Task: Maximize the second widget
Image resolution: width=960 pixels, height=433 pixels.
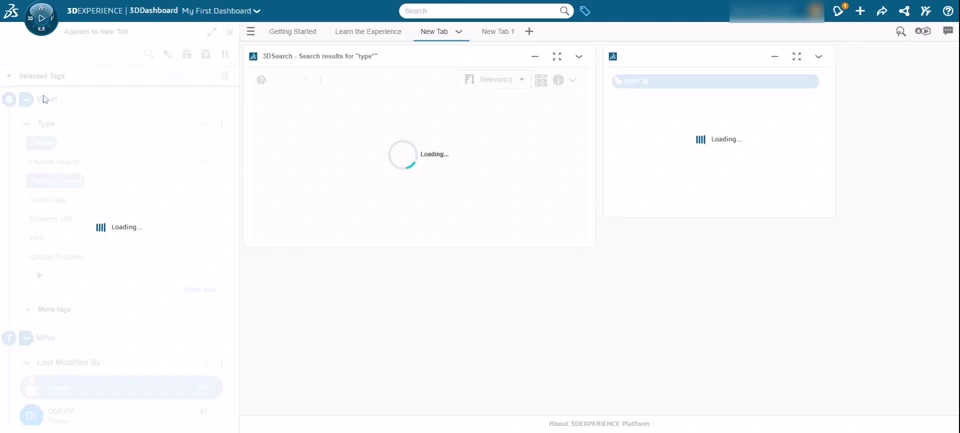Action: click(x=797, y=56)
